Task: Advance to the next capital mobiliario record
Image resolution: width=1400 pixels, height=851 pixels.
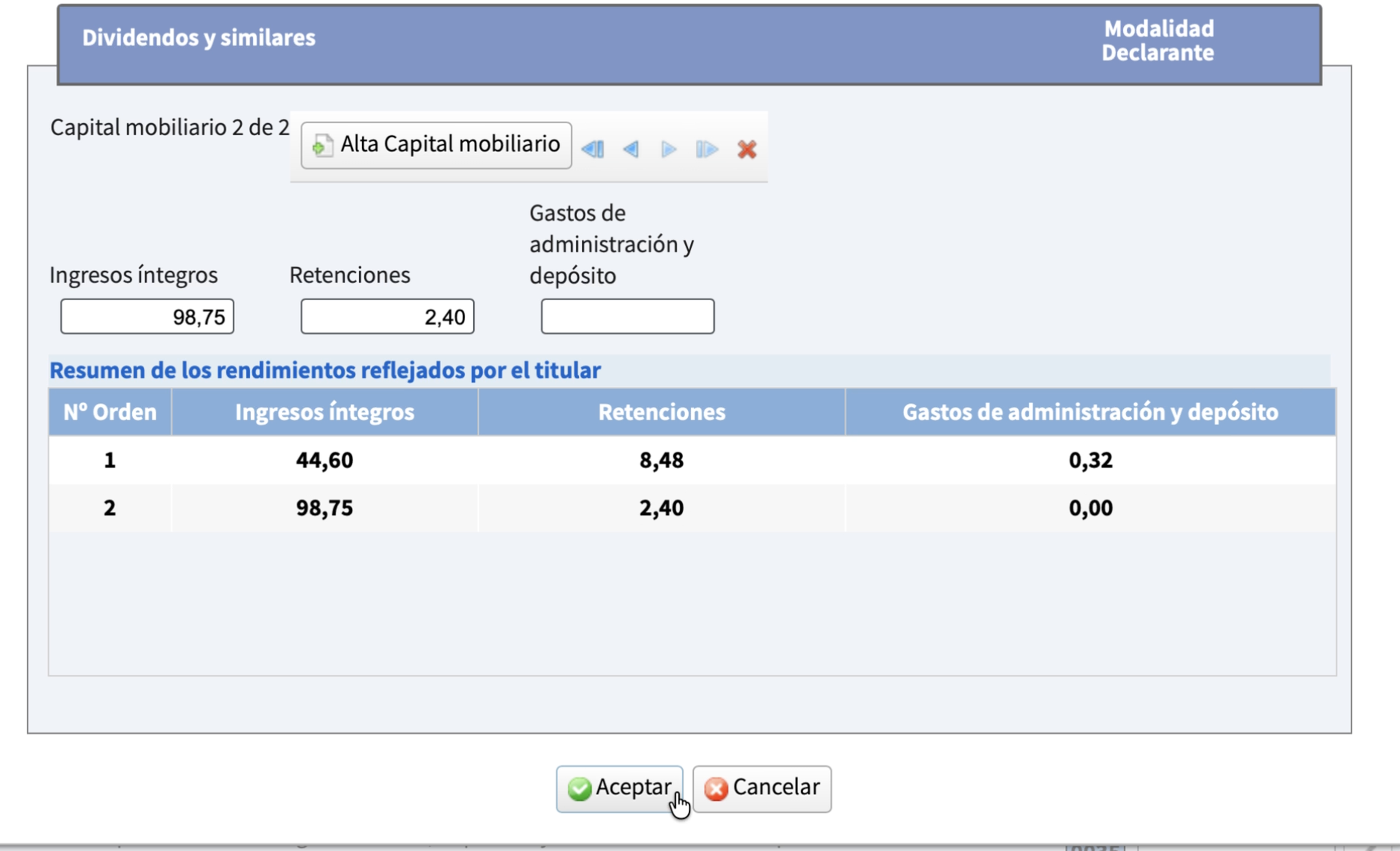Action: [x=669, y=149]
